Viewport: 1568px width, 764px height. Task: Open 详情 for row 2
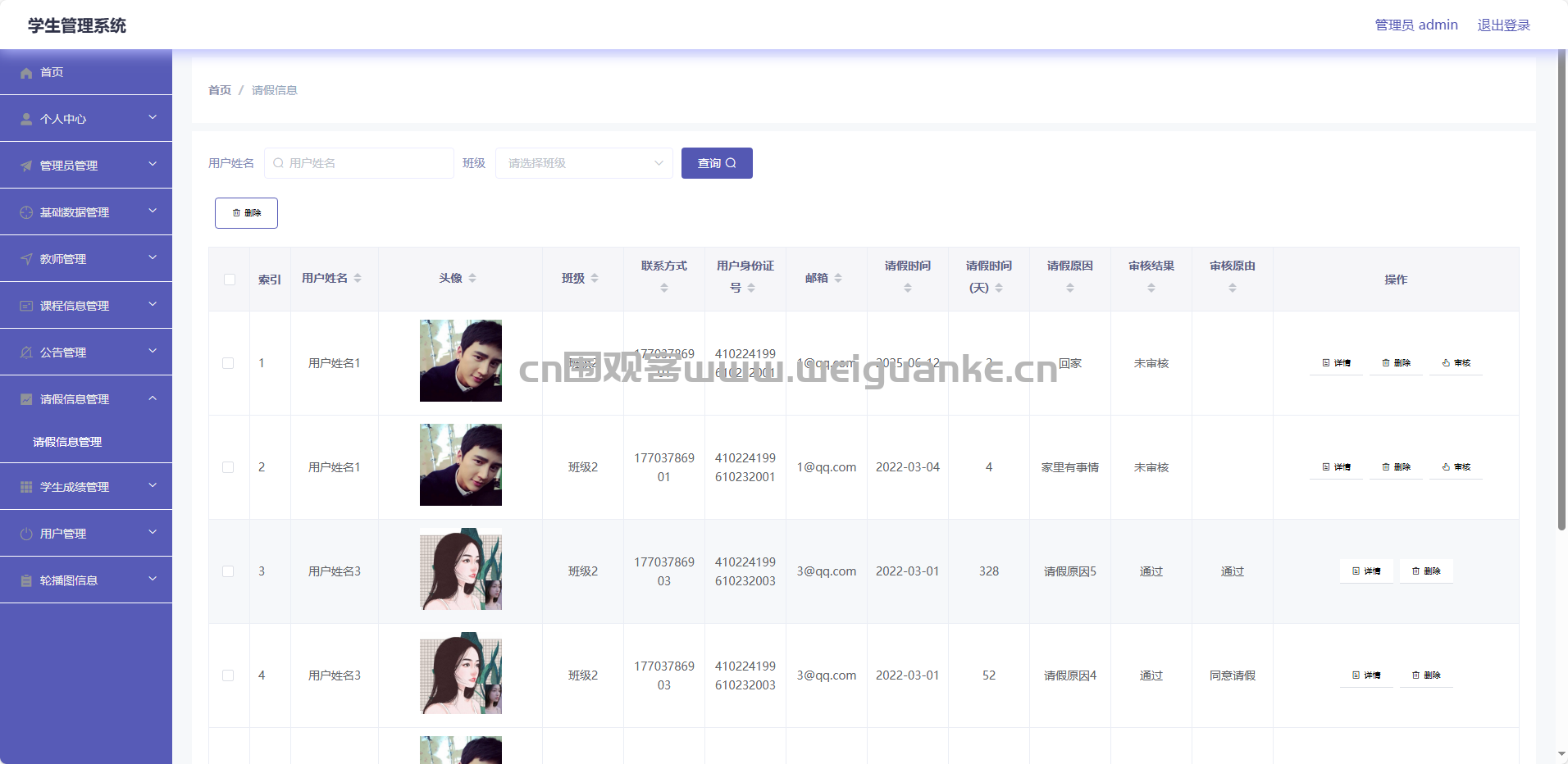click(x=1337, y=467)
